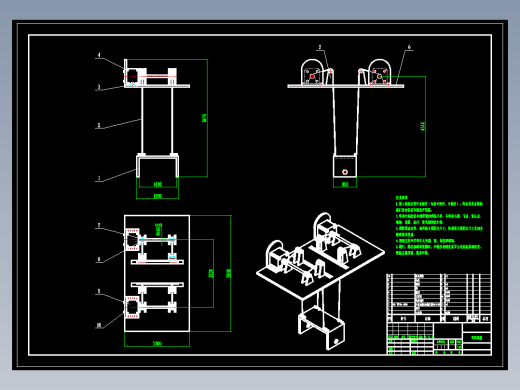The width and height of the screenshot is (520, 390).
Task: Select the bottom-most callout label of top view
Action: 99,325
